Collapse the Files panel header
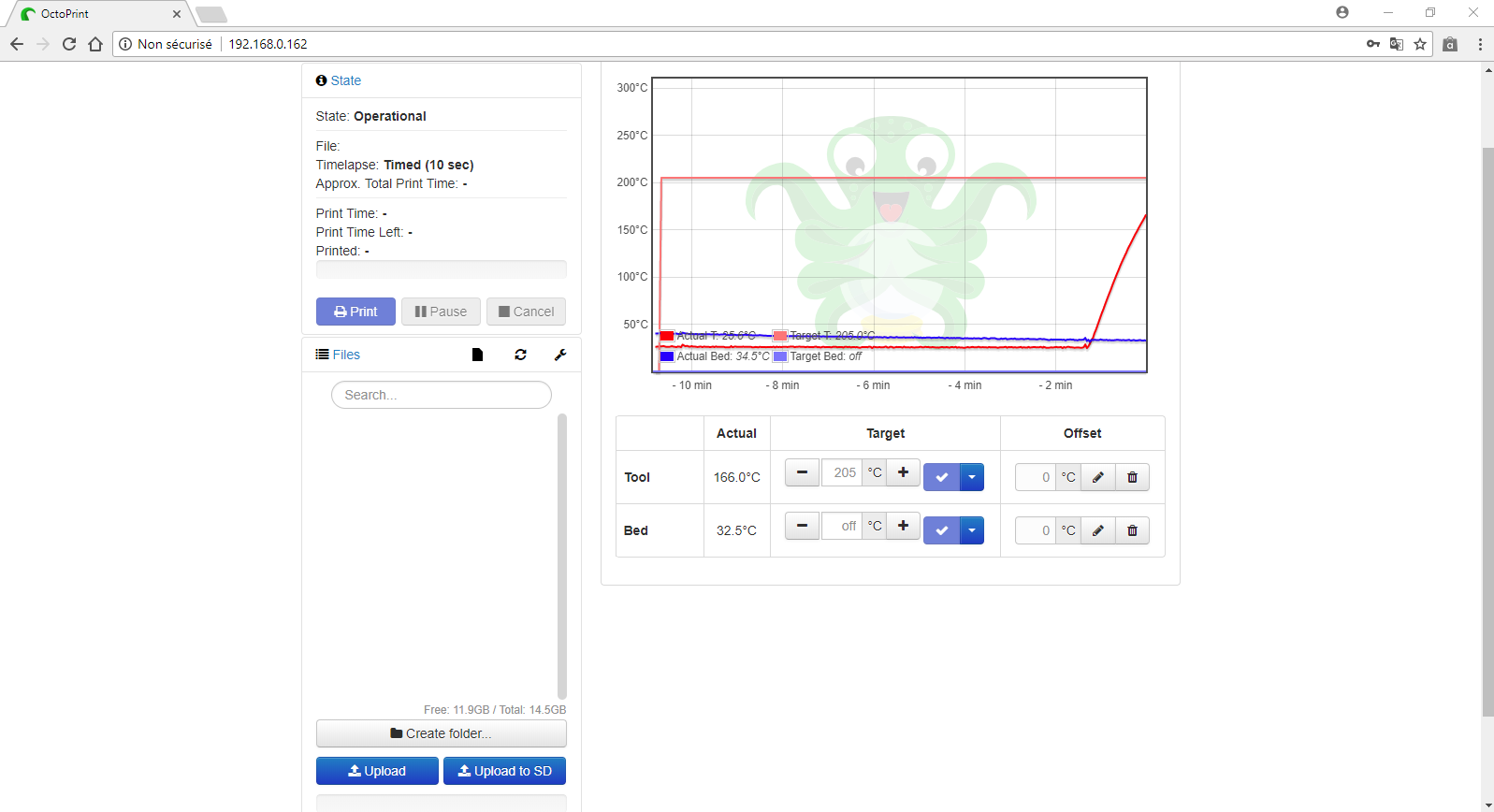Viewport: 1494px width, 812px height. [x=346, y=355]
